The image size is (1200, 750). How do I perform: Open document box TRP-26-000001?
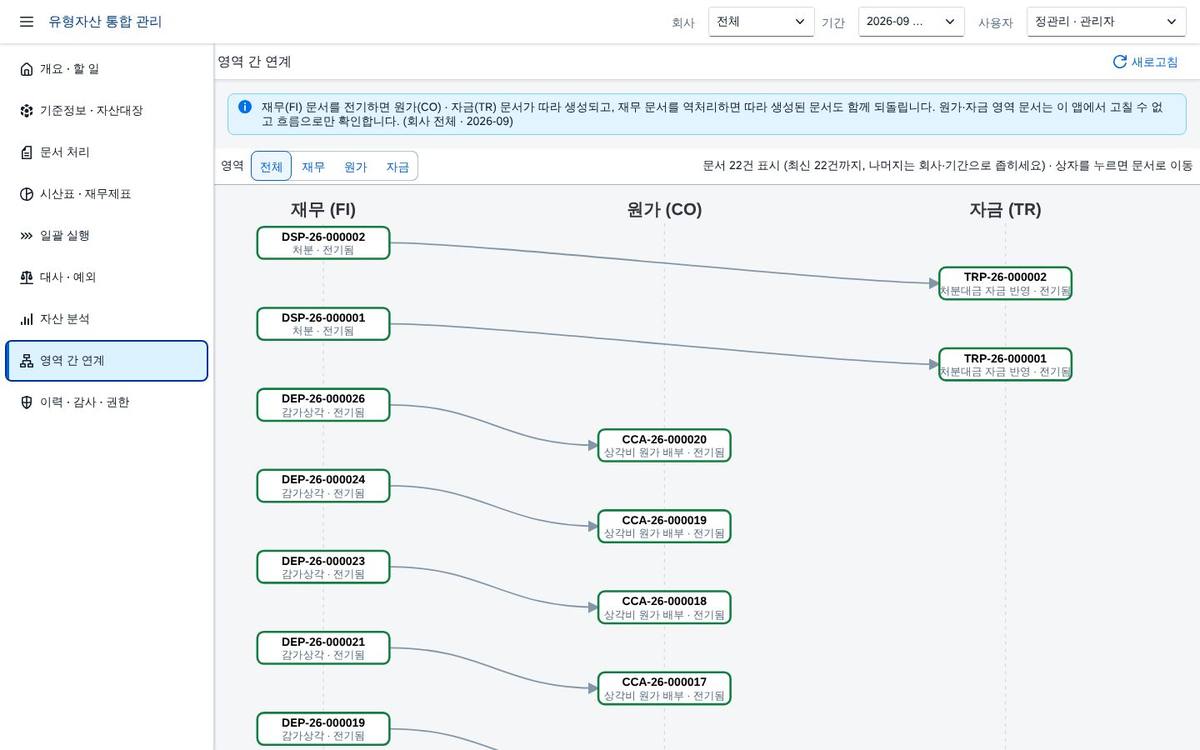1005,365
